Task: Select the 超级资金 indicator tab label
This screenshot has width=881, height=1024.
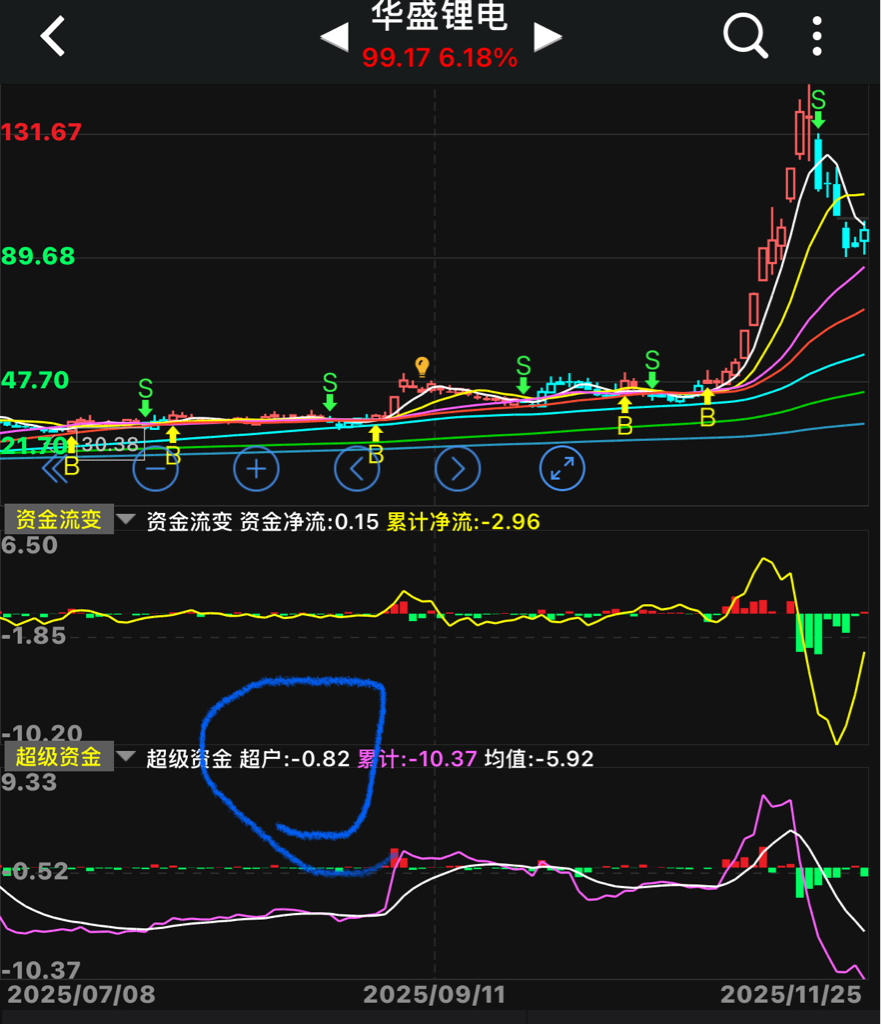Action: point(58,757)
